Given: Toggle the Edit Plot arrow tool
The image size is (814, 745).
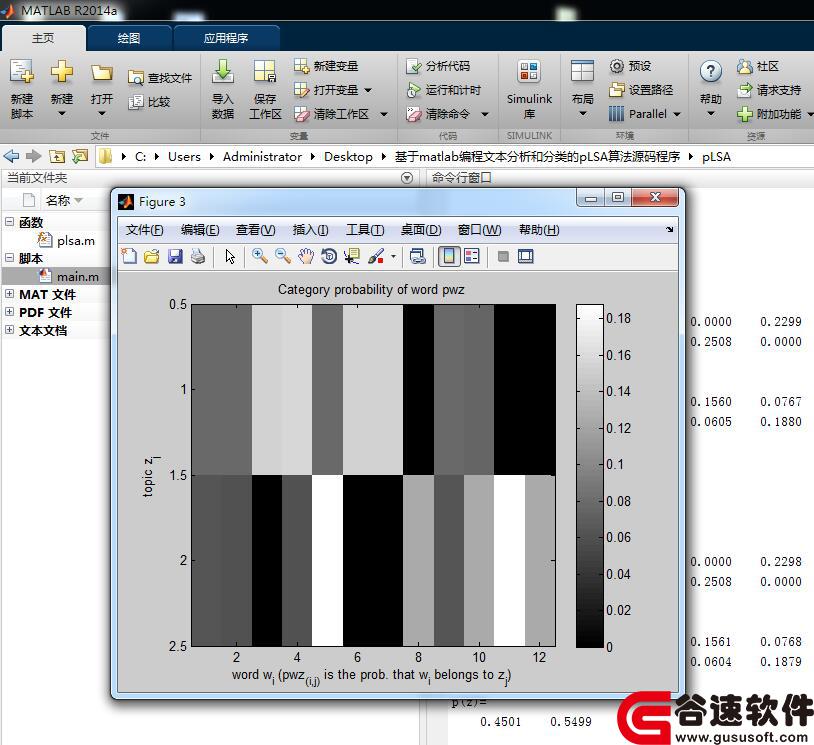Looking at the screenshot, I should pos(230,256).
